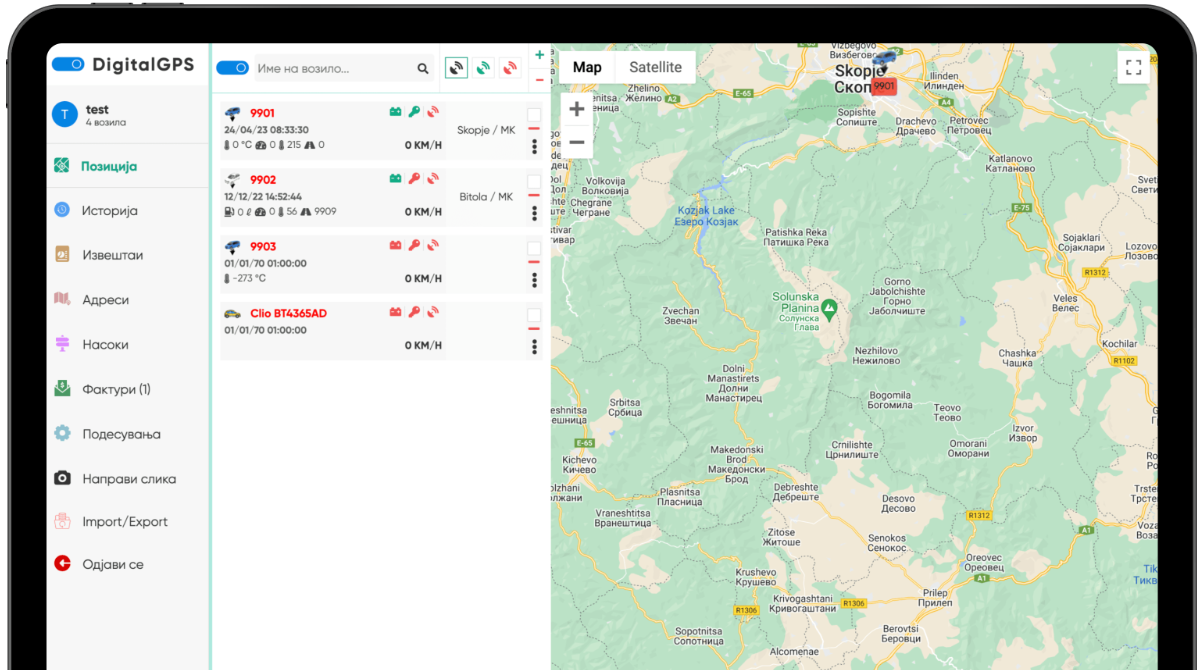Click the green key icon for 9901
1200x670 pixels.
pos(414,113)
